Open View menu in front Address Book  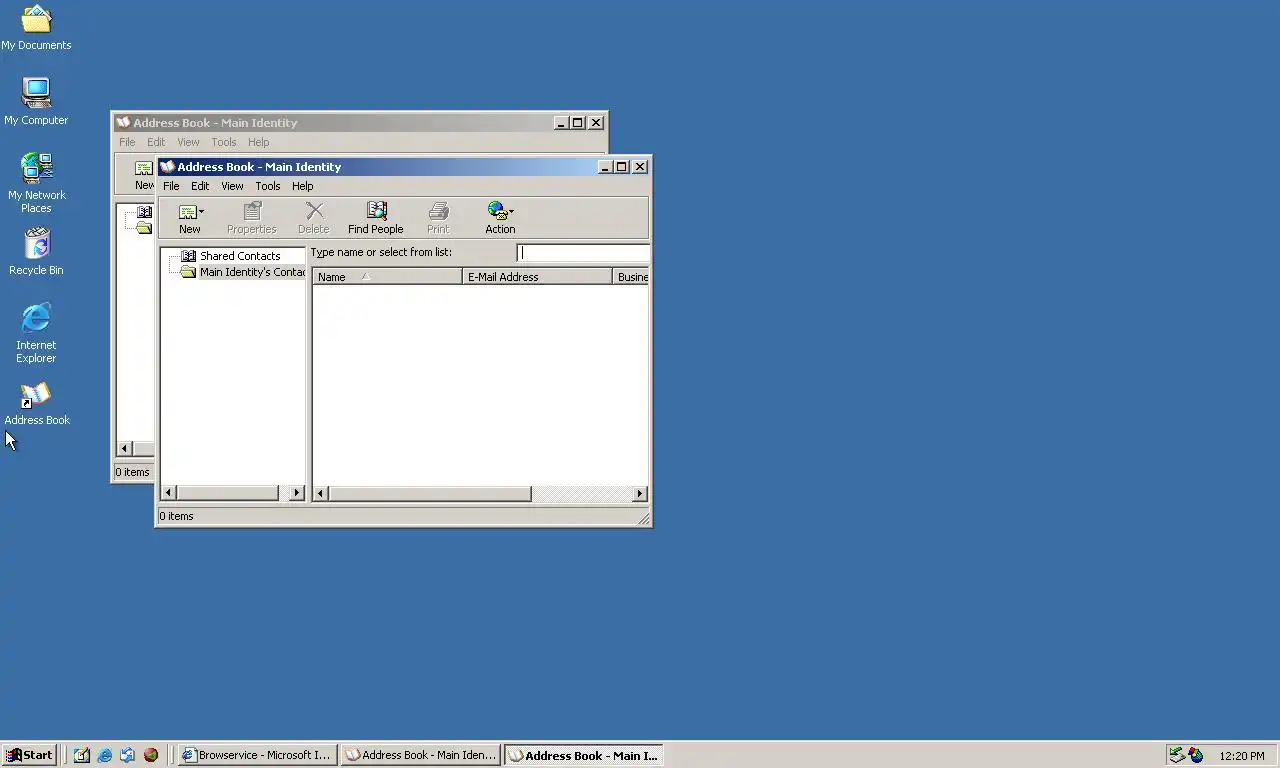click(x=232, y=186)
